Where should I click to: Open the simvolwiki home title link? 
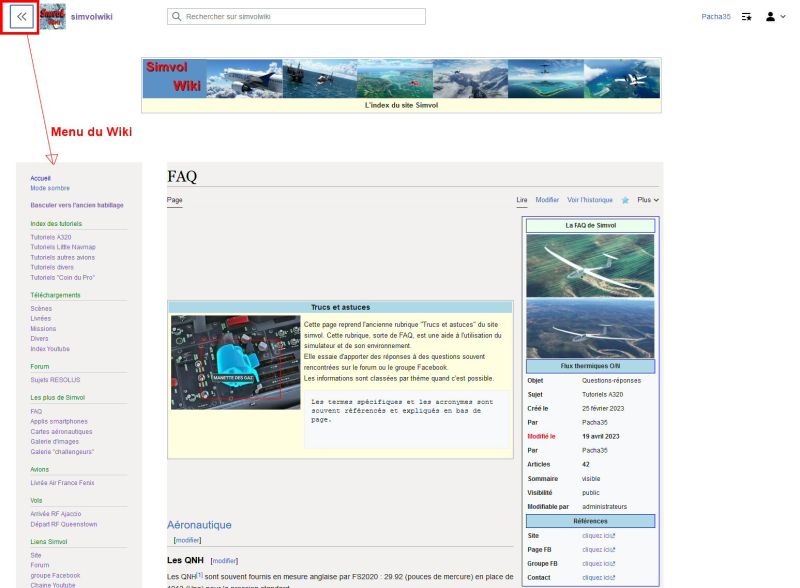pyautogui.click(x=92, y=17)
